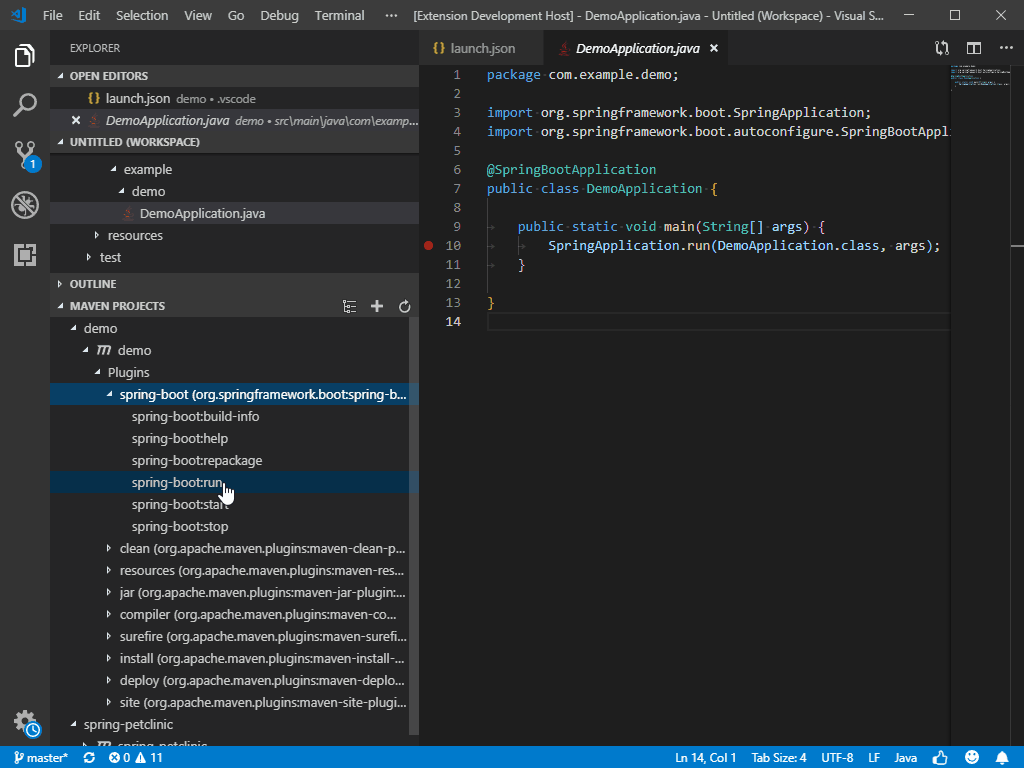Click the Open Changes compare icon
1024x768 pixels.
coord(941,48)
